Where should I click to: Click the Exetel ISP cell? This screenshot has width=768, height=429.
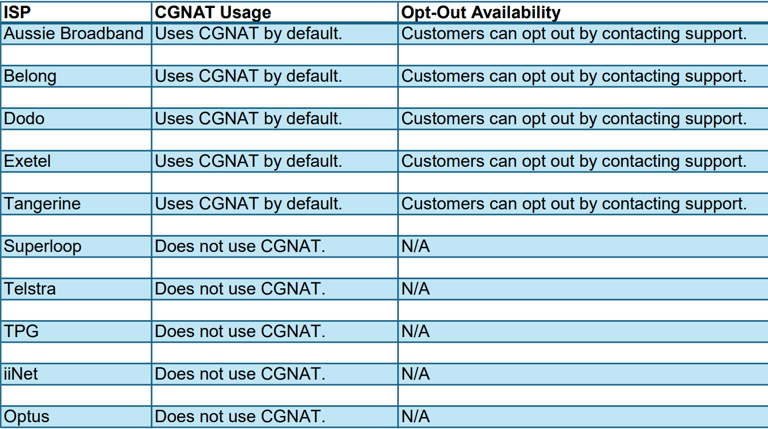[75, 161]
